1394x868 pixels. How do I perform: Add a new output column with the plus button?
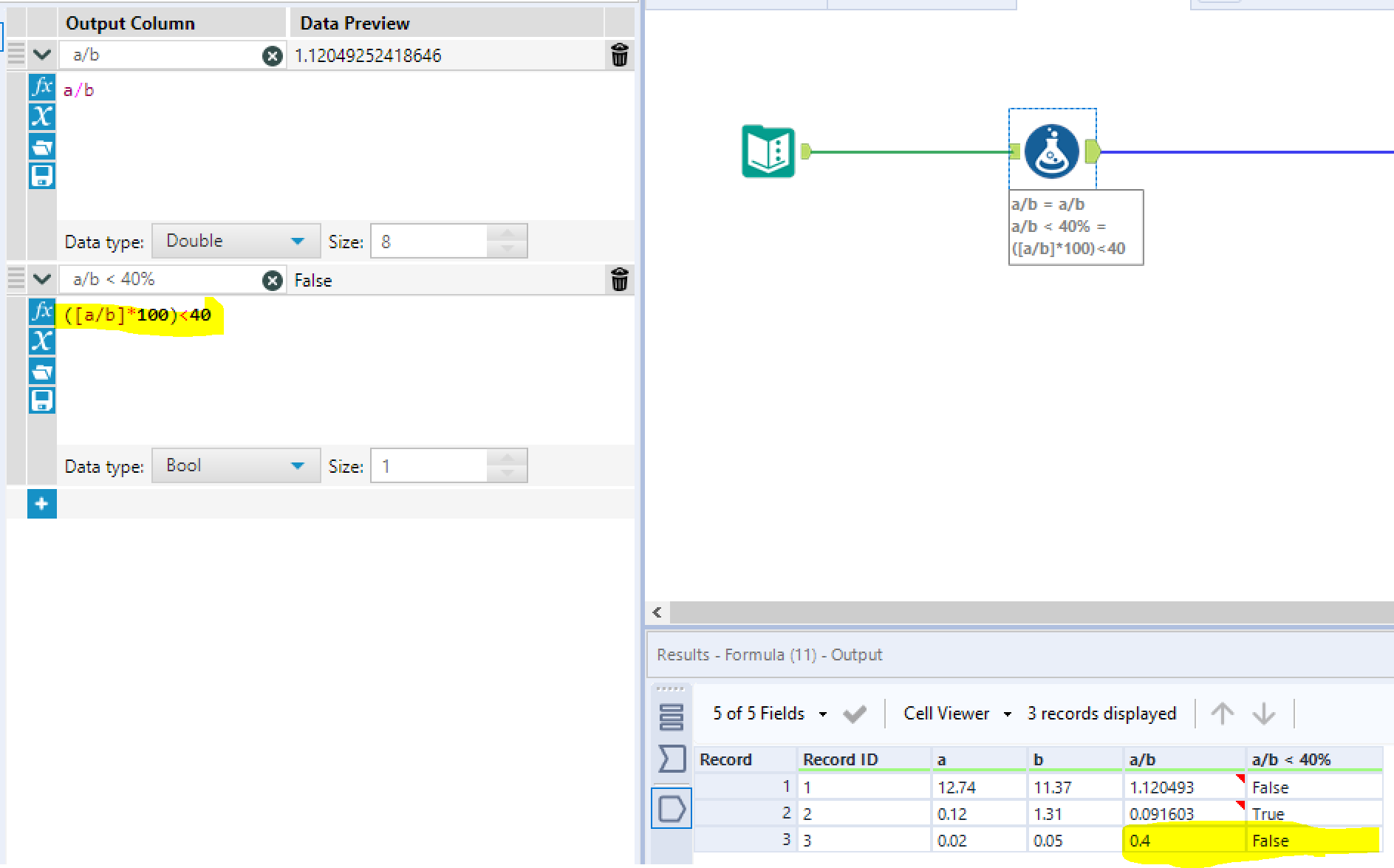point(42,504)
